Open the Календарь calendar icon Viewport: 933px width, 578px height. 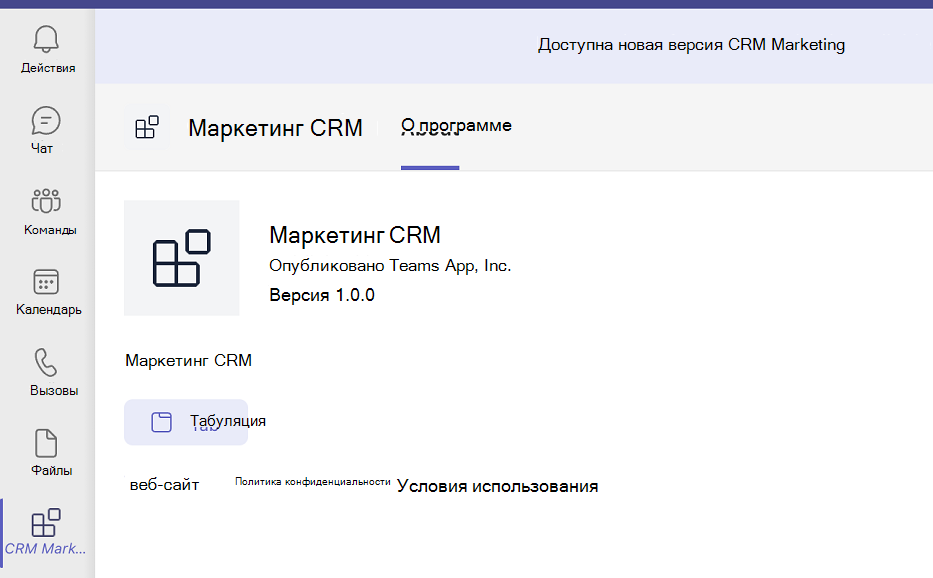coord(46,282)
